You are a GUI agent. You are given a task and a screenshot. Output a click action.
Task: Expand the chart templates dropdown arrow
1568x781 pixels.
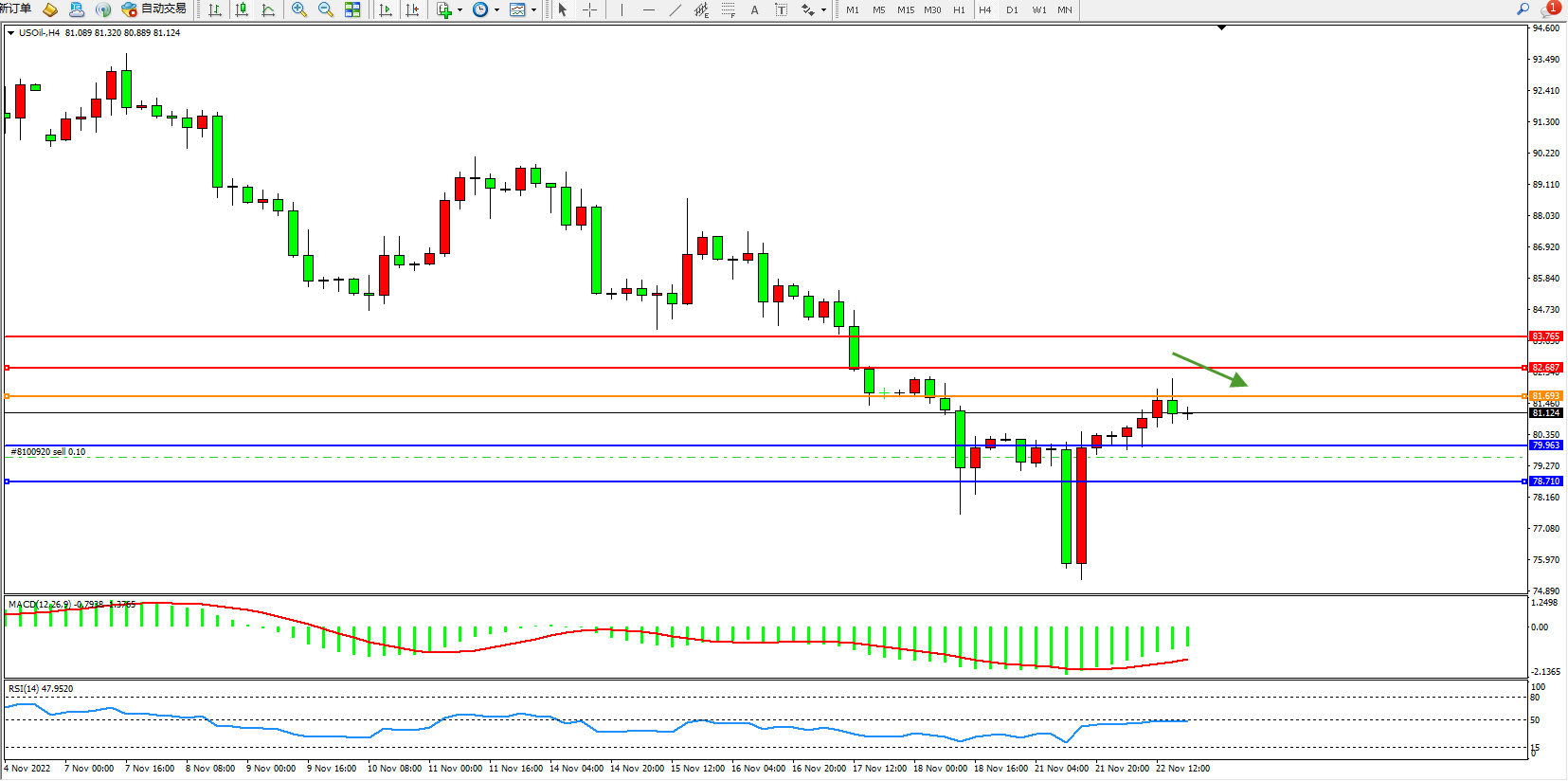point(533,10)
